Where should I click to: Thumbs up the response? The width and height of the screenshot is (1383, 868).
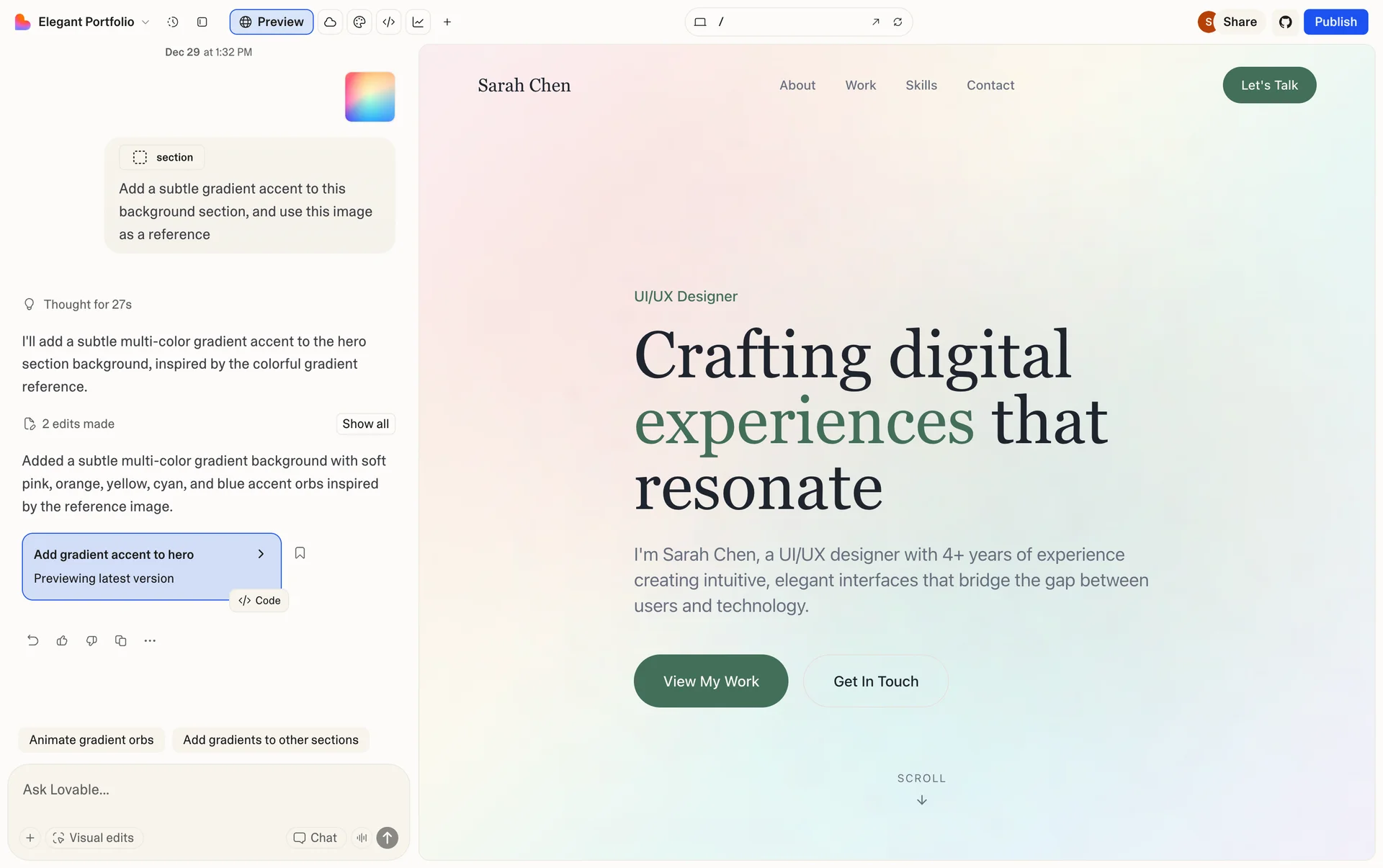(x=62, y=640)
